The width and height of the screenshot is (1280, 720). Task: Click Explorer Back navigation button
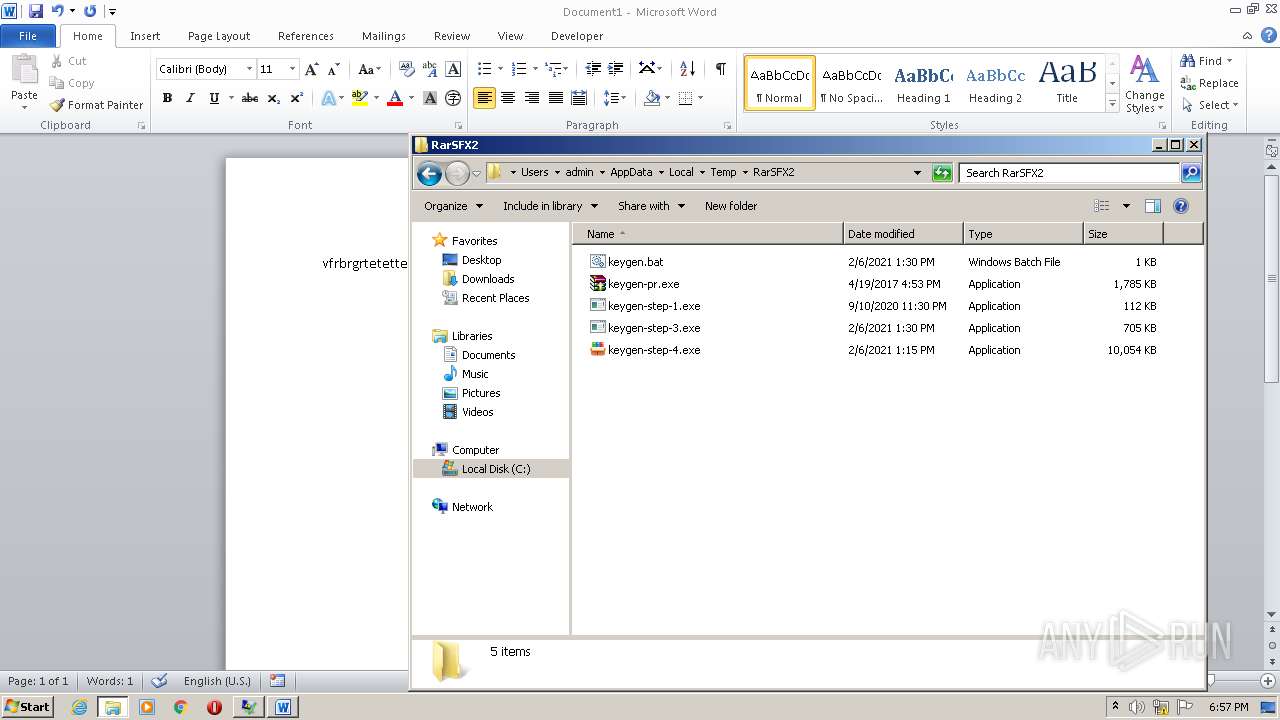[429, 173]
